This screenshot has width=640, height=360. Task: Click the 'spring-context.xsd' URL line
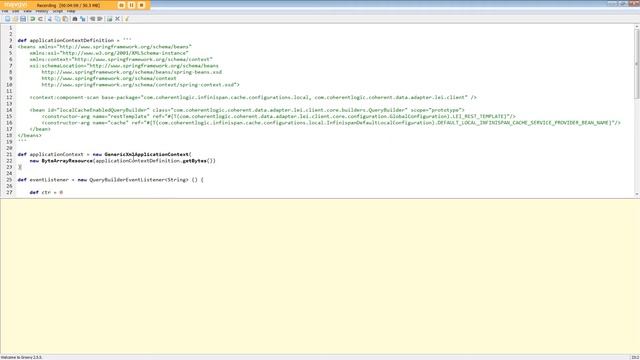tap(140, 84)
